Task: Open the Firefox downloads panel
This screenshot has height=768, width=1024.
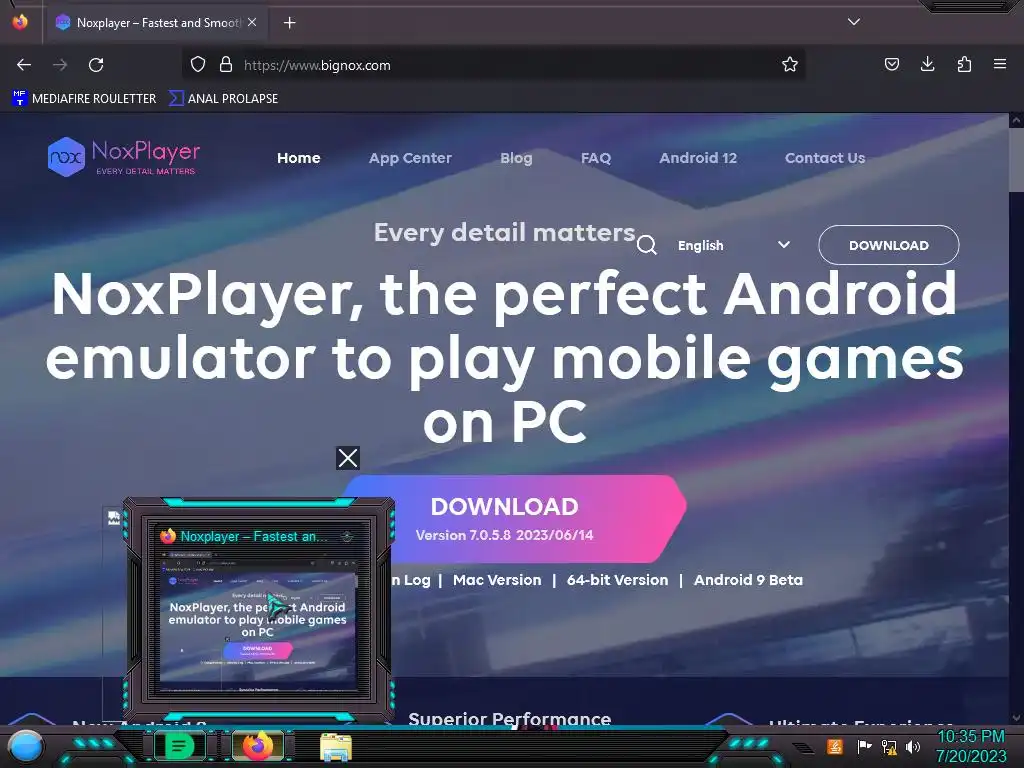Action: (927, 64)
